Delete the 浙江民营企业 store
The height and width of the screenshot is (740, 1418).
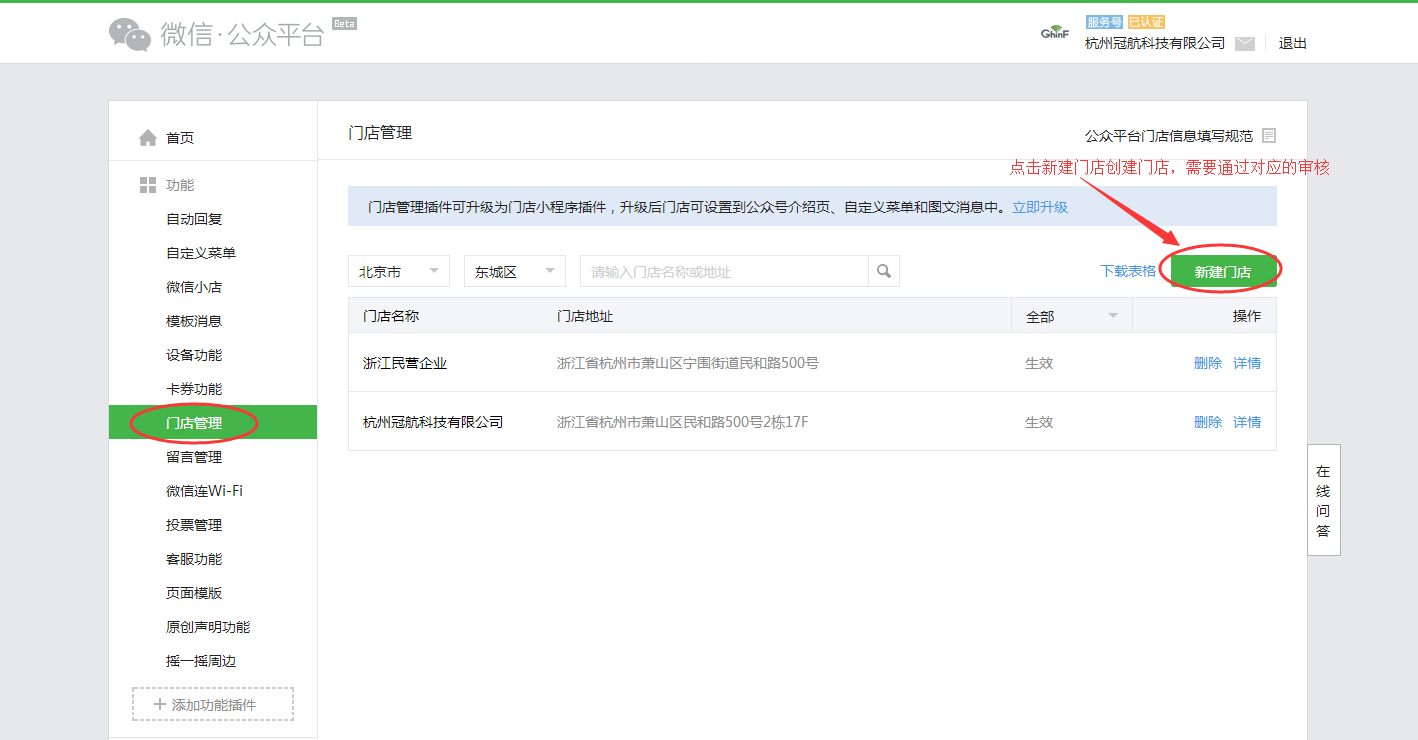(1208, 363)
